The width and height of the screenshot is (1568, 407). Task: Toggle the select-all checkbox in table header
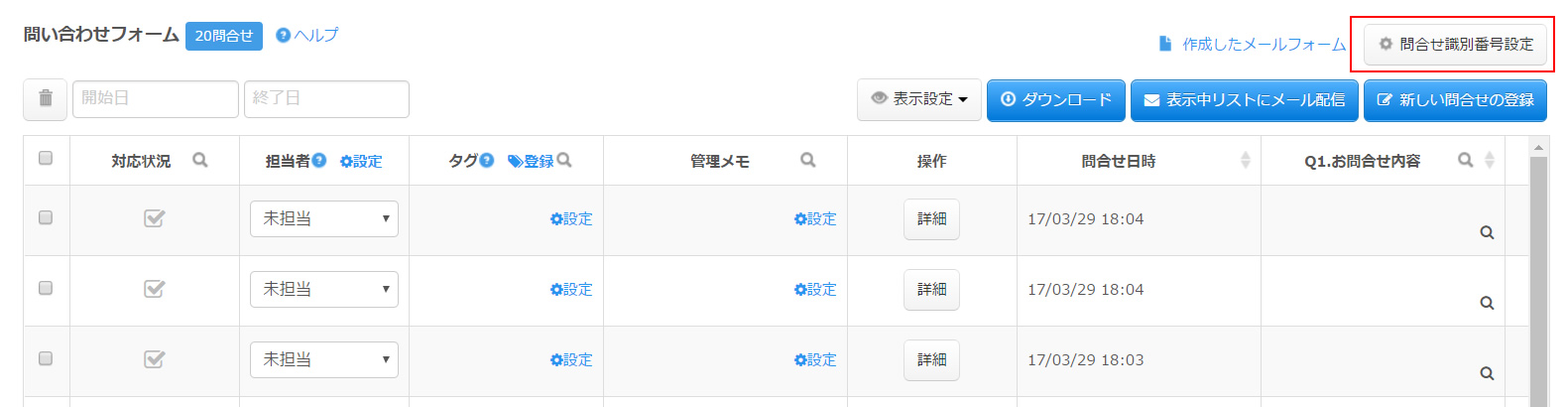tap(46, 158)
